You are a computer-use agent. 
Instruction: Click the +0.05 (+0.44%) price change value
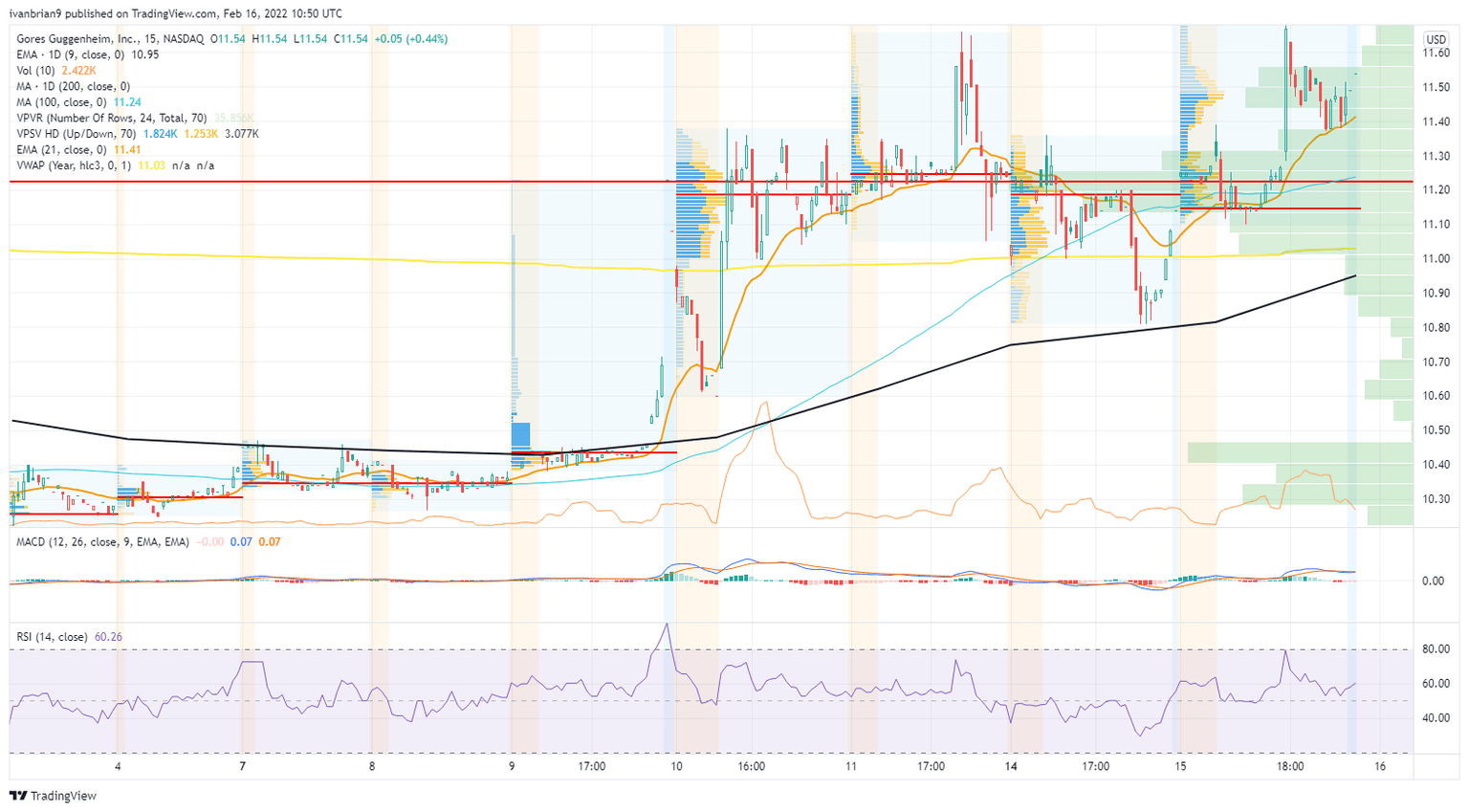410,39
